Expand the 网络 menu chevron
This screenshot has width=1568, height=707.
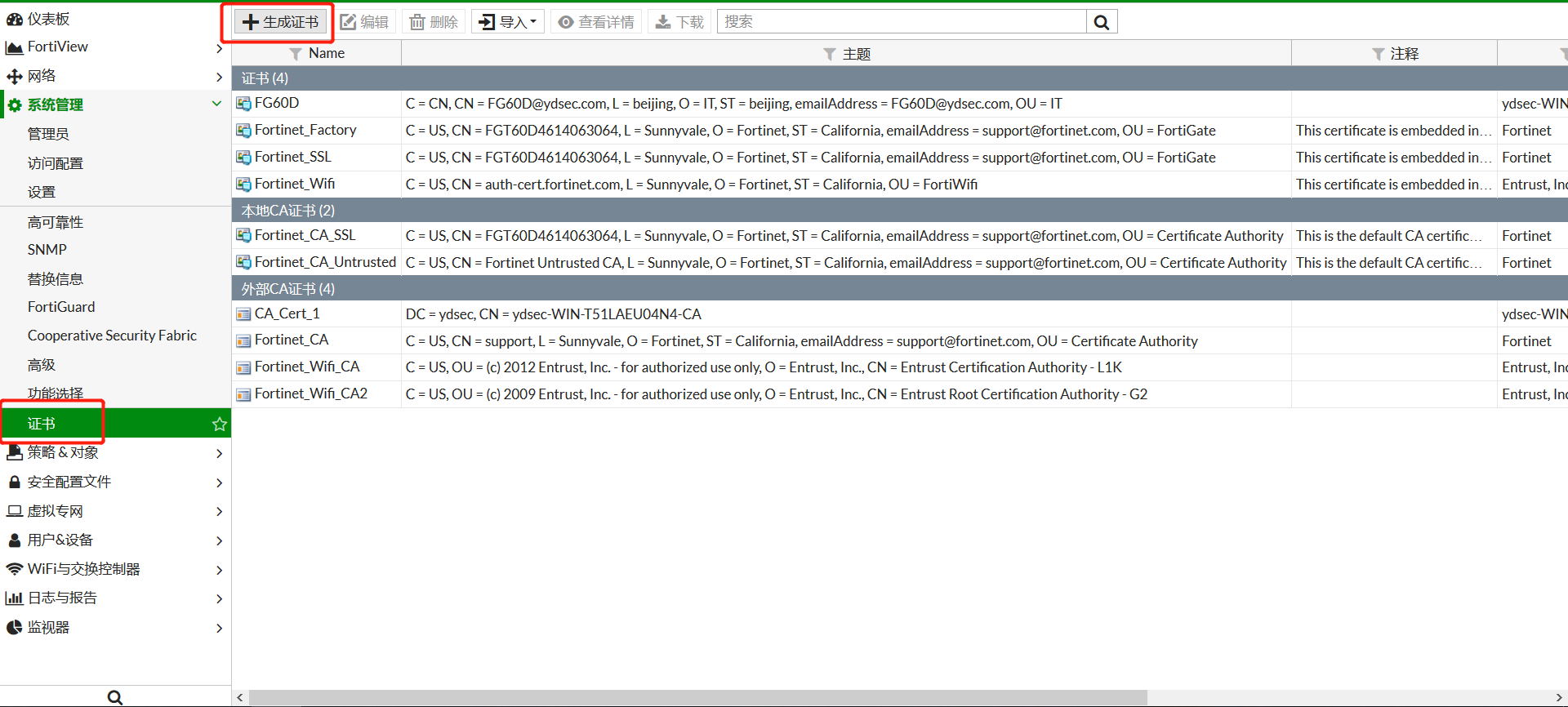click(219, 77)
